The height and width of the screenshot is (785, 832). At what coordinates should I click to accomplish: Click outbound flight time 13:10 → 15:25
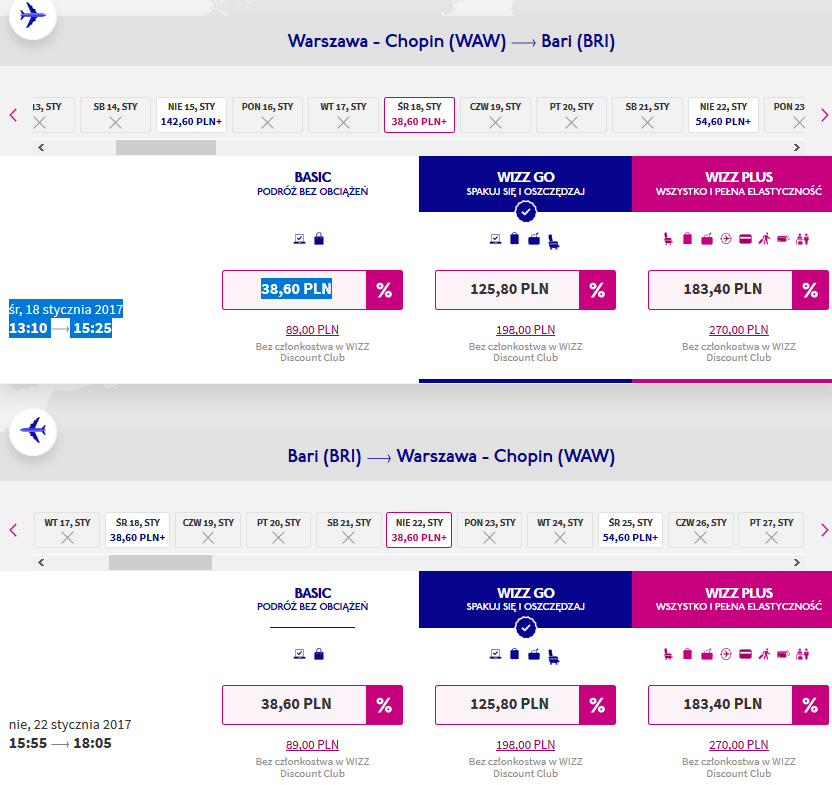pyautogui.click(x=60, y=329)
